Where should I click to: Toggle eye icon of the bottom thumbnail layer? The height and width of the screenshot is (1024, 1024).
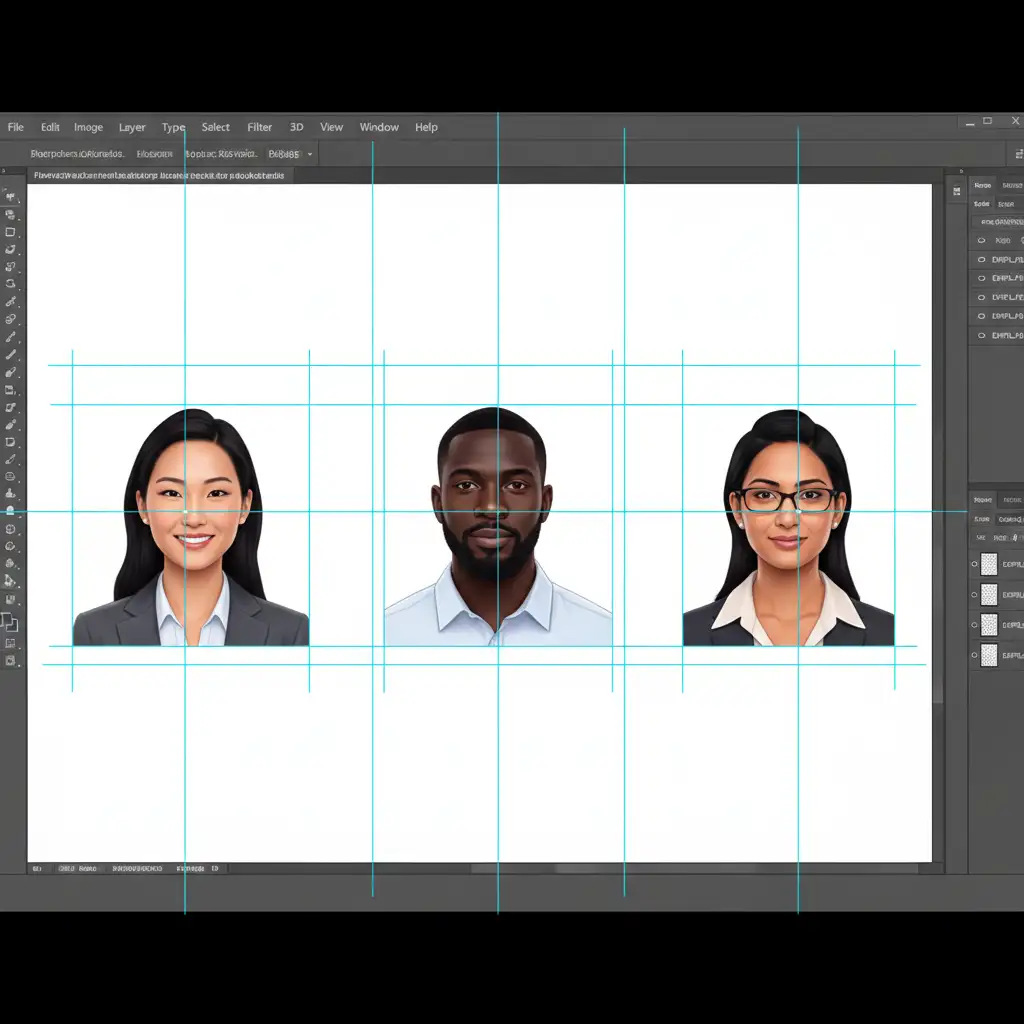(x=975, y=655)
